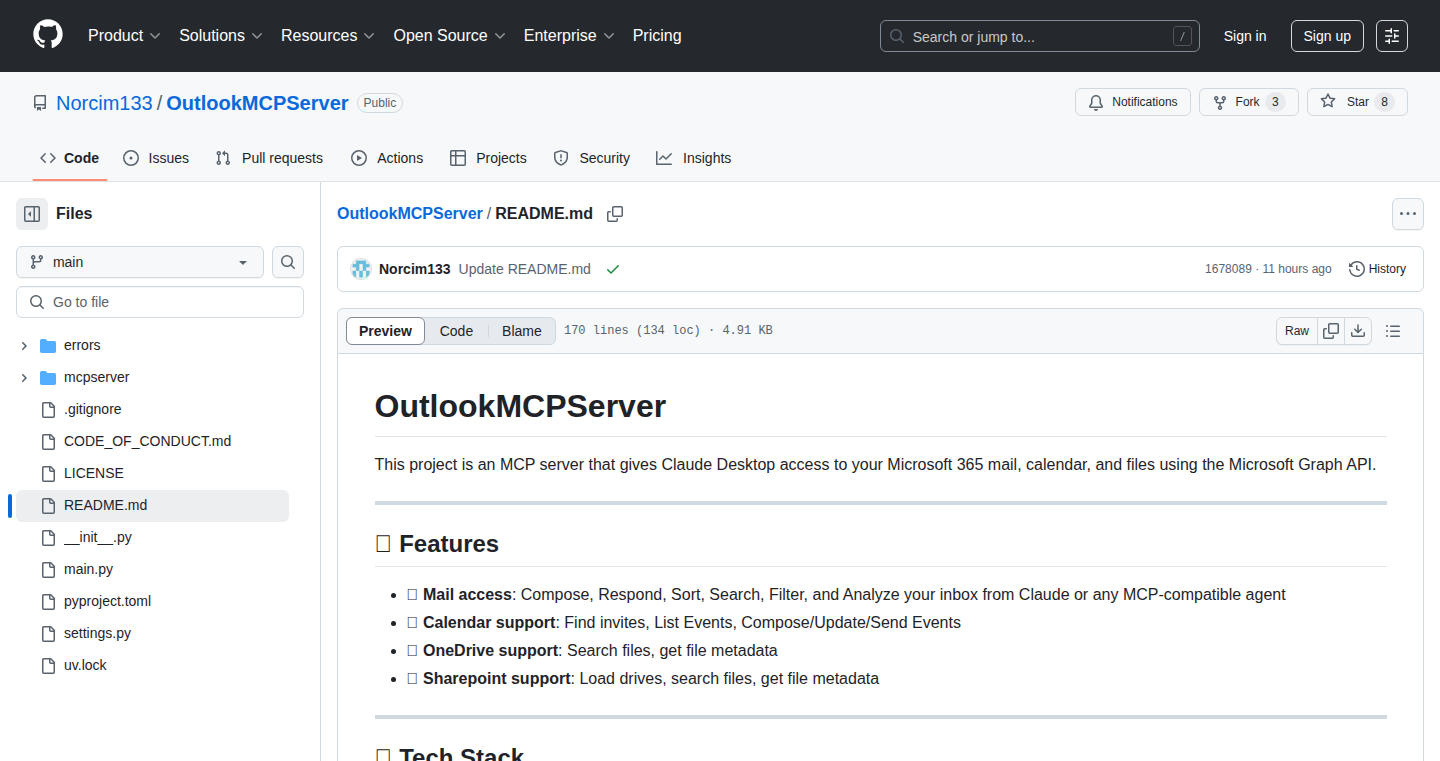1440x761 pixels.
Task: Copy the README.md file path
Action: (x=615, y=214)
